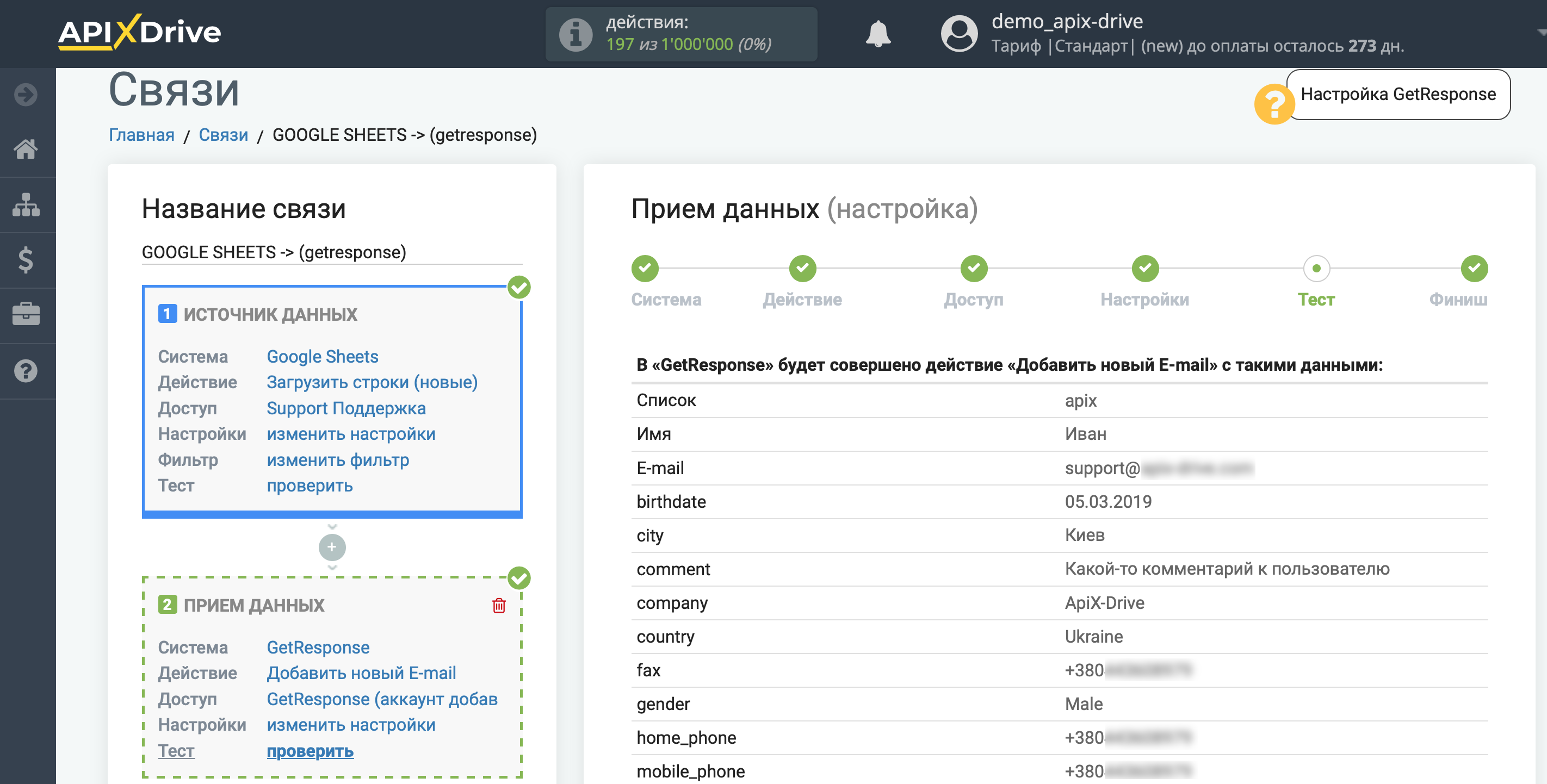
Task: Add a step with the plus circle
Action: (x=332, y=547)
